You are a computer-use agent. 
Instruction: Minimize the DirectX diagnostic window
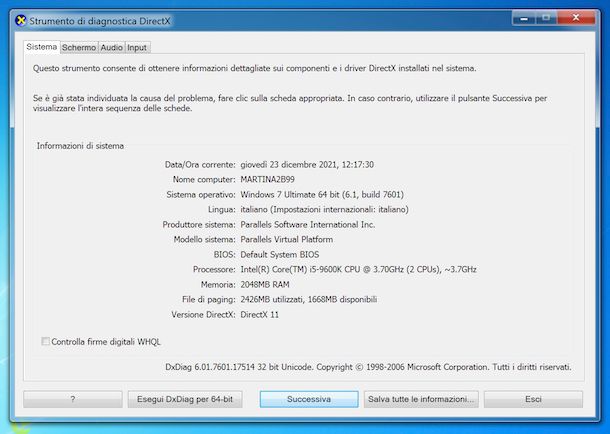click(524, 18)
